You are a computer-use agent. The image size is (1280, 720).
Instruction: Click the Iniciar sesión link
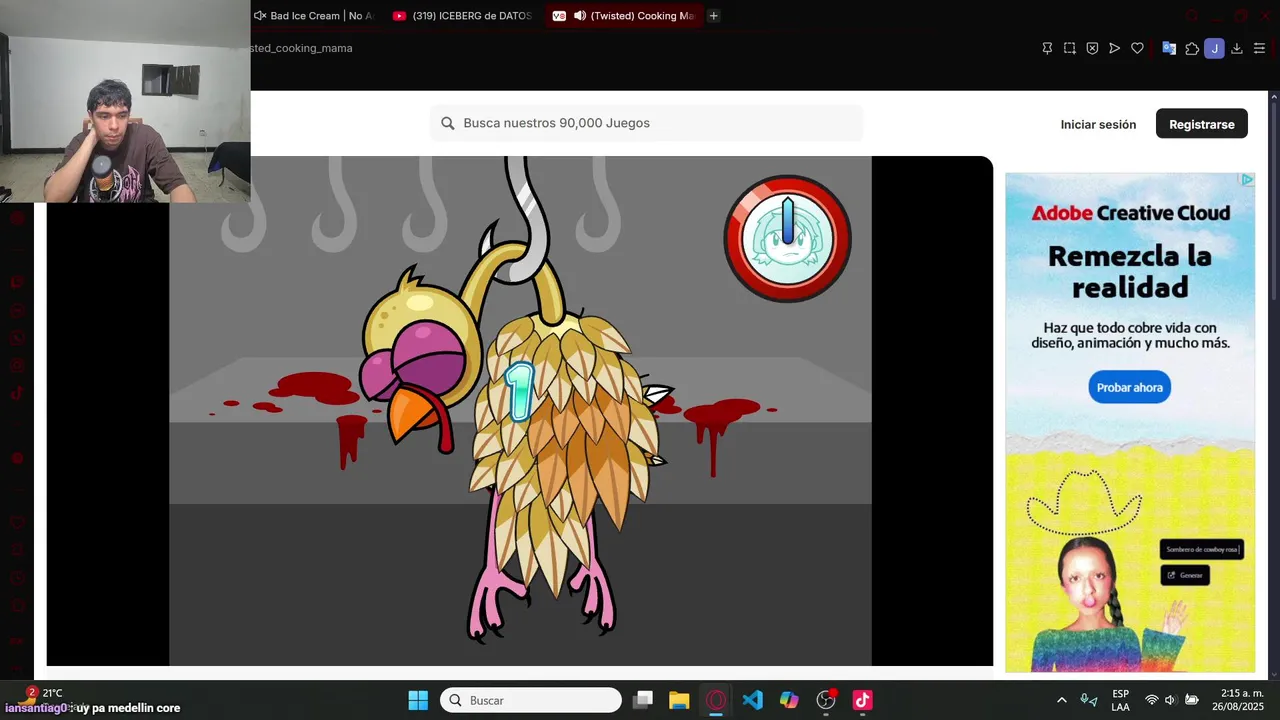point(1098,124)
